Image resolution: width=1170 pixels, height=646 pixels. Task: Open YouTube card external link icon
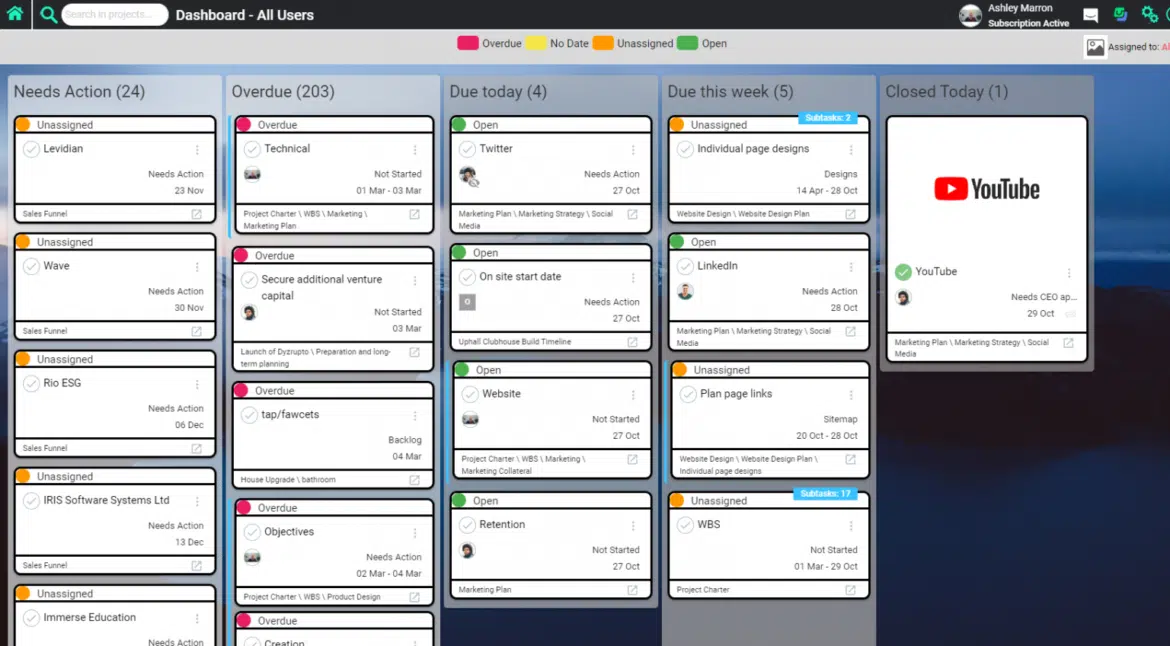1068,343
